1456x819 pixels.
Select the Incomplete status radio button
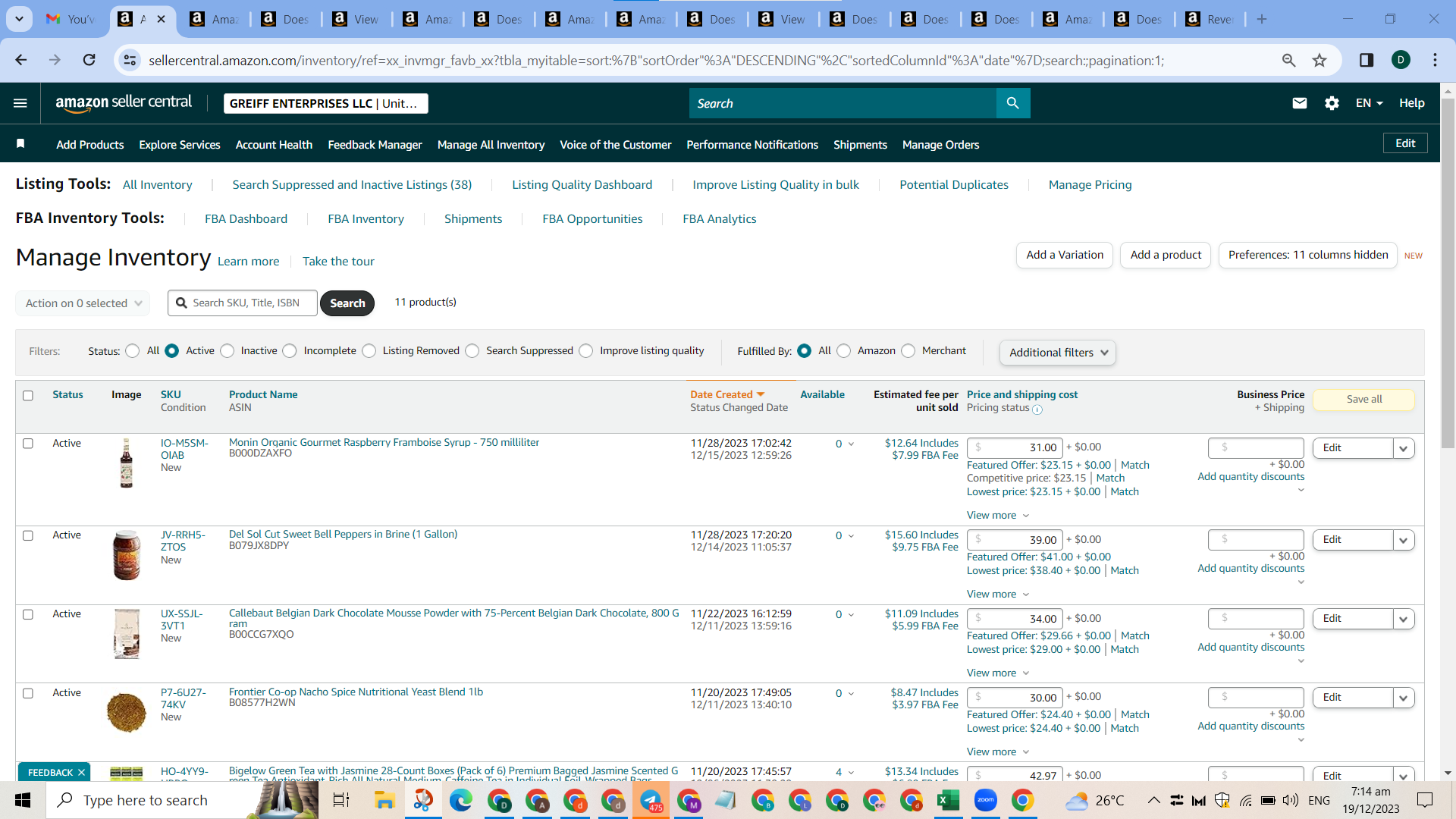[x=290, y=351]
